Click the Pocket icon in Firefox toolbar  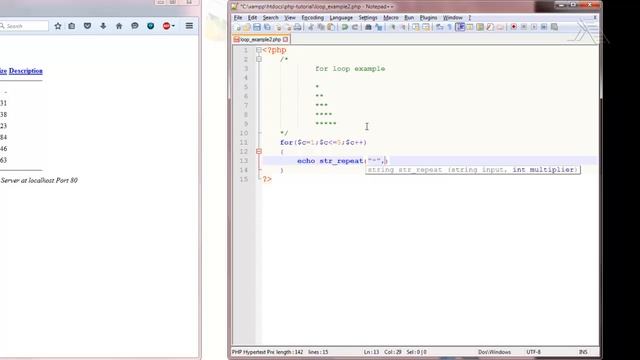tap(87, 26)
